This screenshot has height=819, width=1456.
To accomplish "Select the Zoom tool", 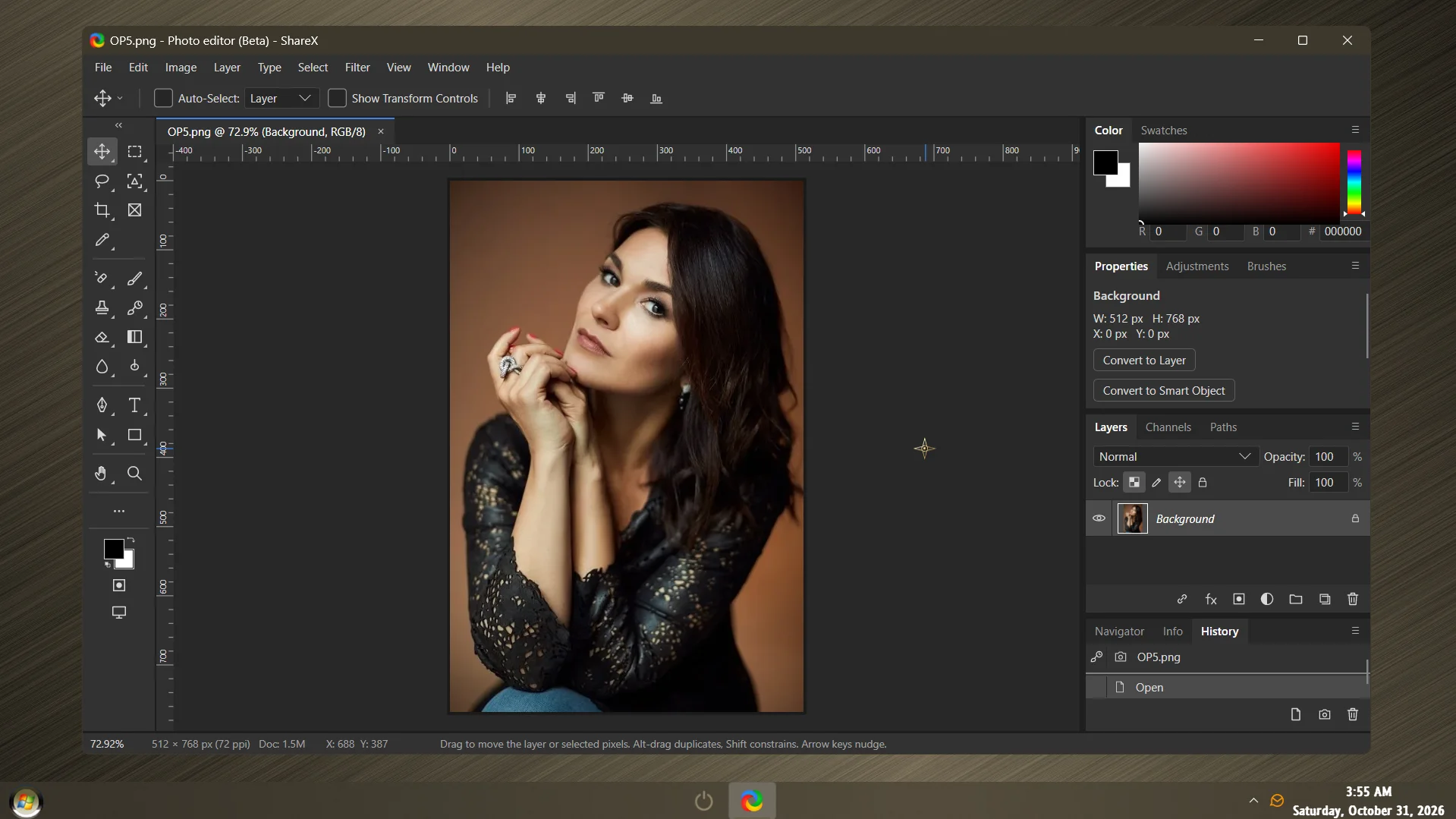I will [x=134, y=474].
